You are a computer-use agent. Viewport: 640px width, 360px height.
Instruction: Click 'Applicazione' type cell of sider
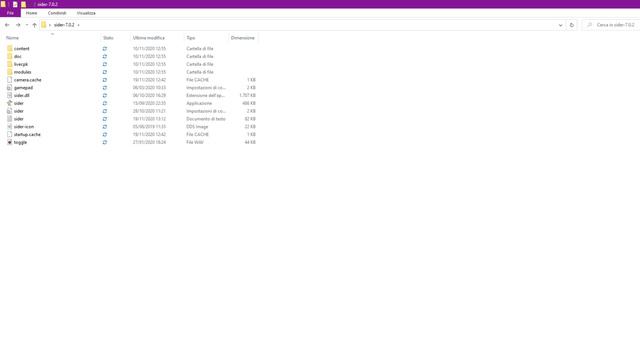pyautogui.click(x=199, y=103)
